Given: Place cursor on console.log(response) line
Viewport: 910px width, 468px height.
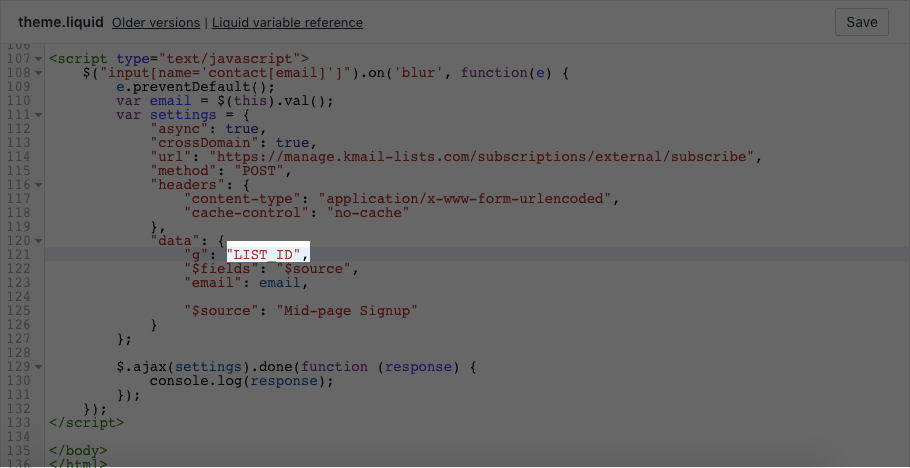Looking at the screenshot, I should [x=240, y=381].
